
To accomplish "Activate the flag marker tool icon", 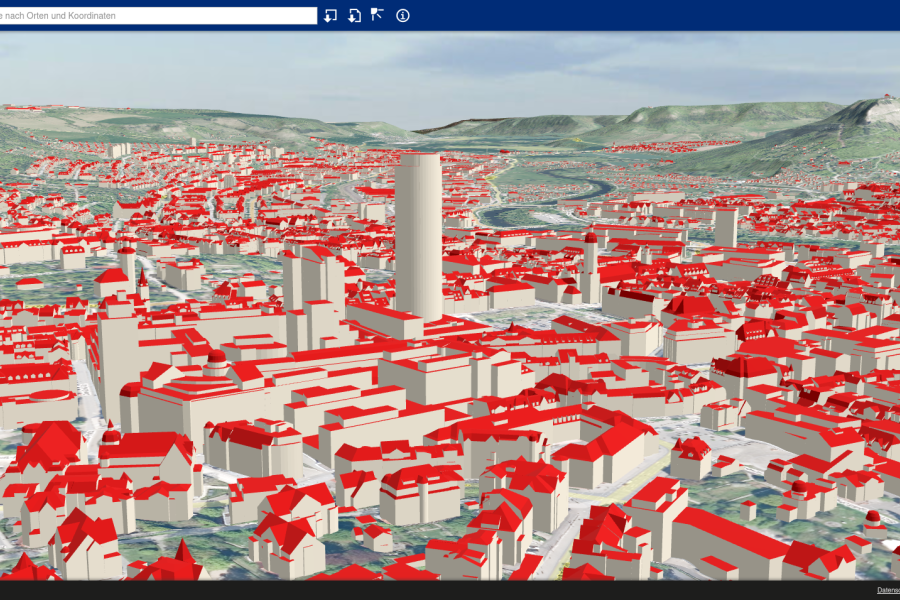I will click(x=377, y=15).
